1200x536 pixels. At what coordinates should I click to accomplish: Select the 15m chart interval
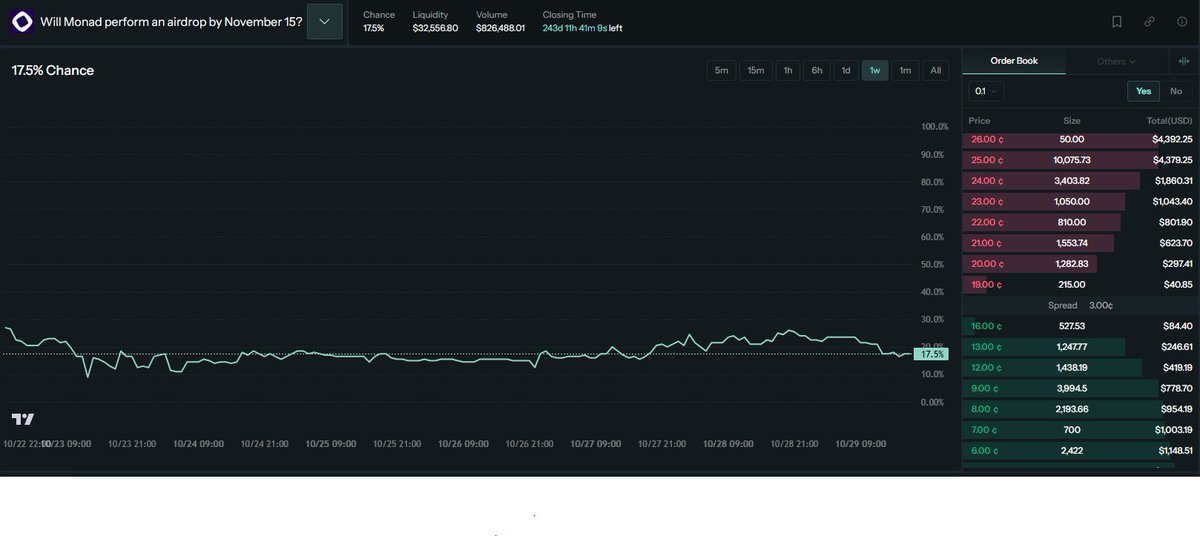755,70
